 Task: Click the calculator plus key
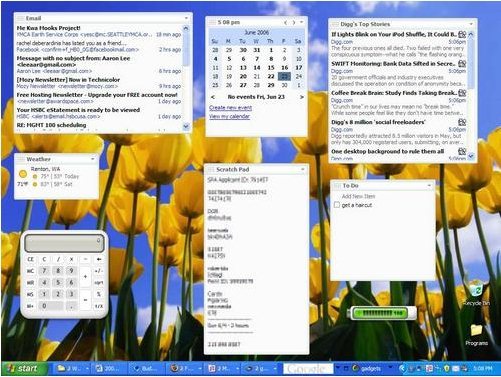coord(85,276)
